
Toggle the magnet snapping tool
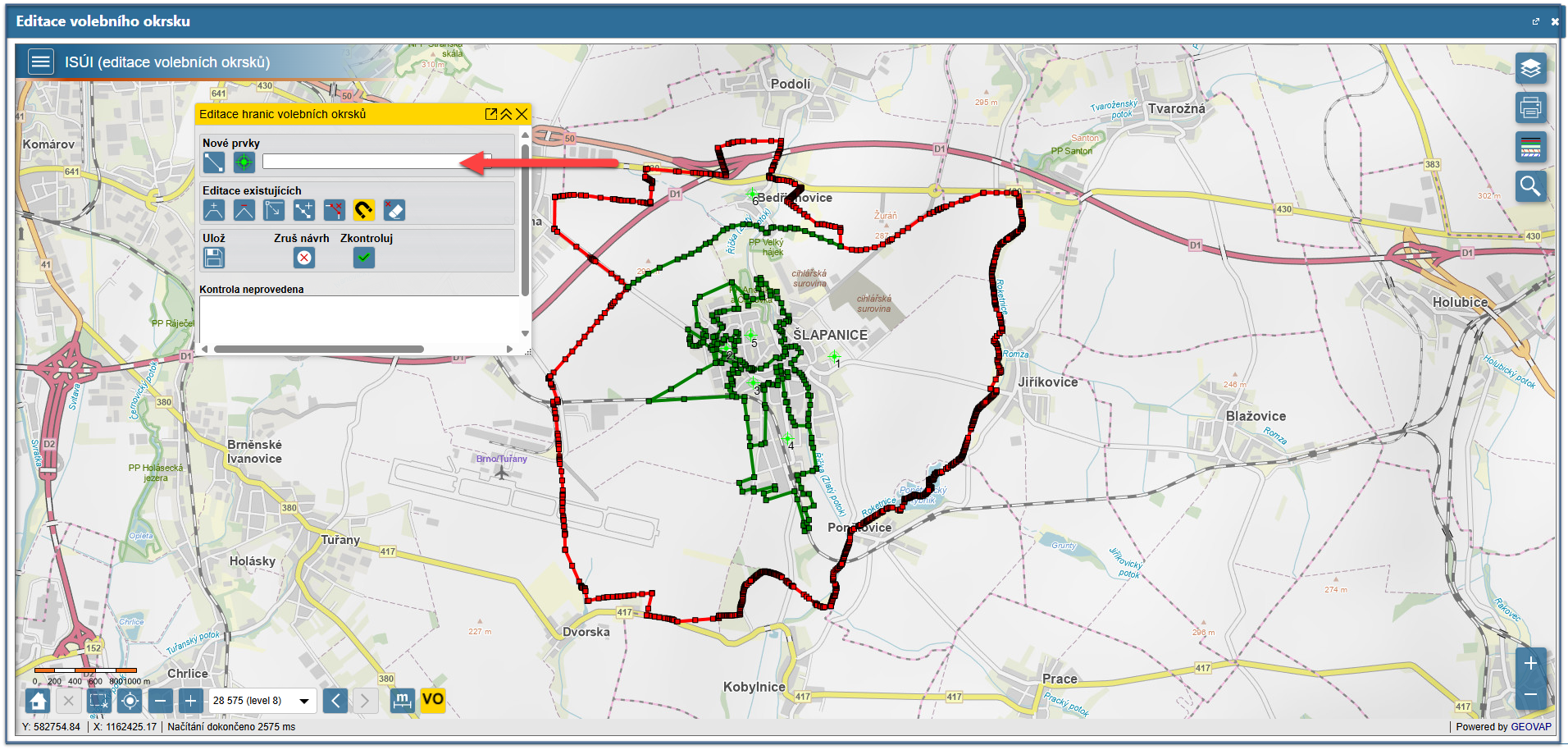(364, 210)
